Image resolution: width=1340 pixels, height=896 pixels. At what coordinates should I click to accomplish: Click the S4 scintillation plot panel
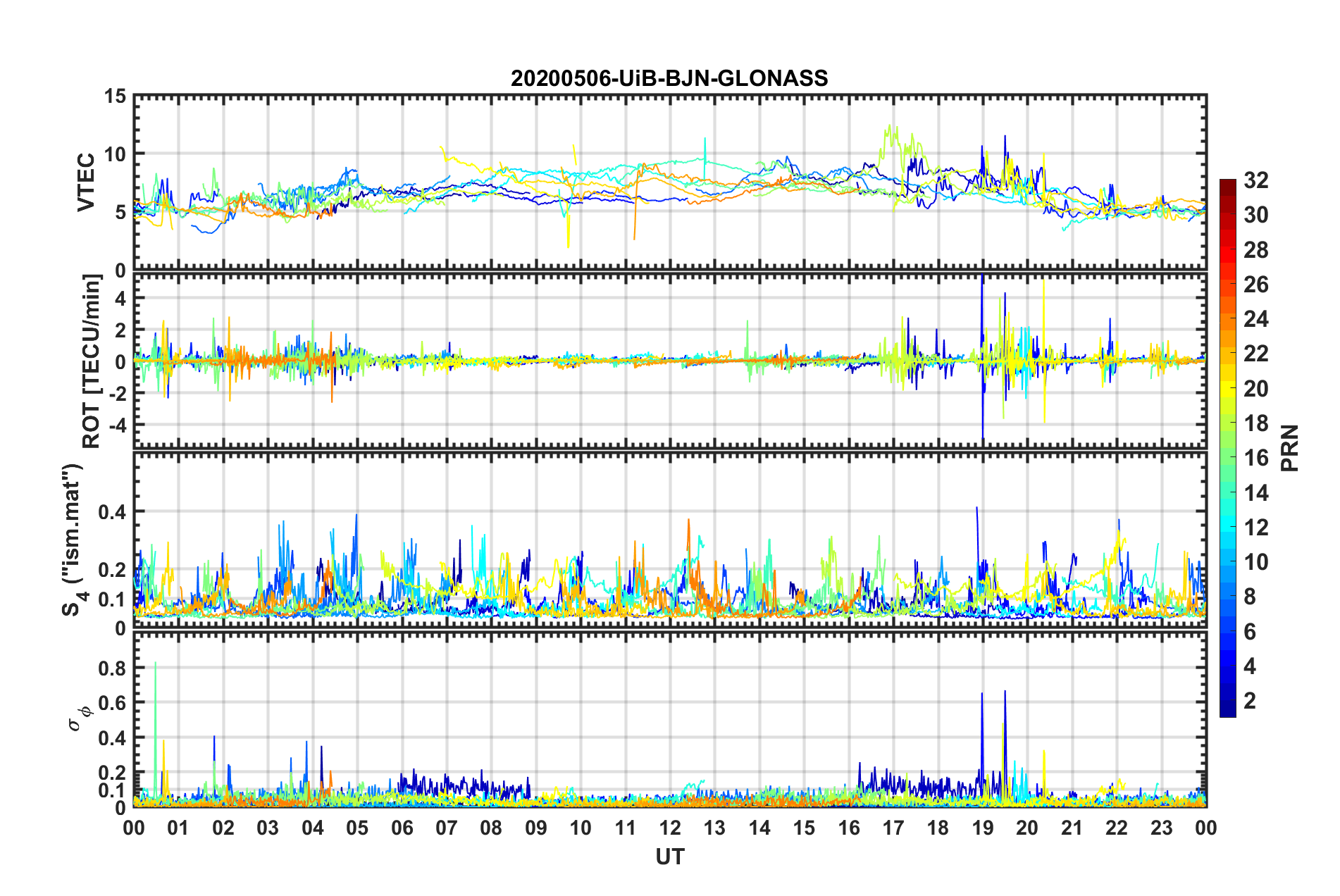pyautogui.click(x=670, y=540)
